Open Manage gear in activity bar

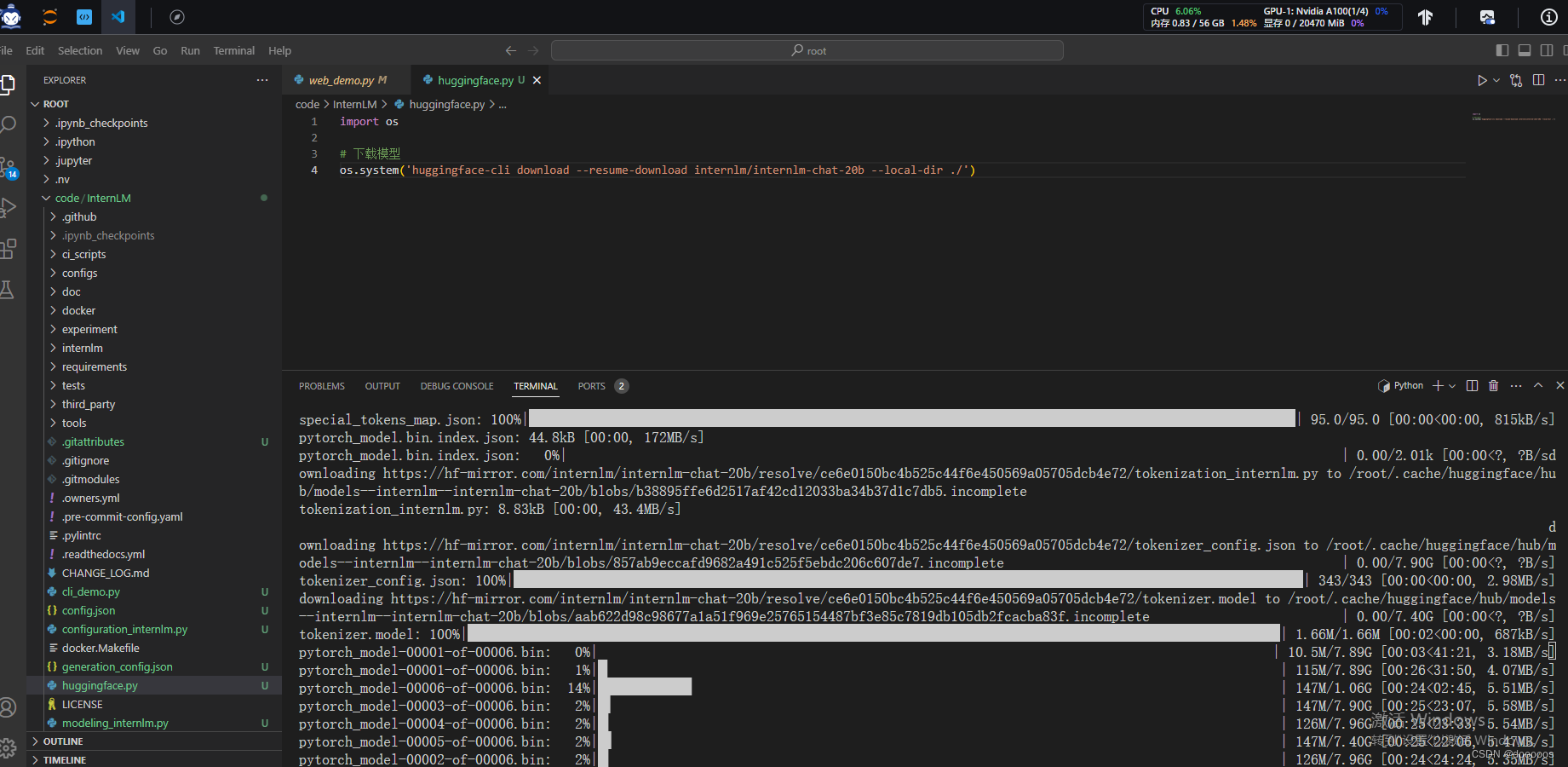[x=8, y=748]
